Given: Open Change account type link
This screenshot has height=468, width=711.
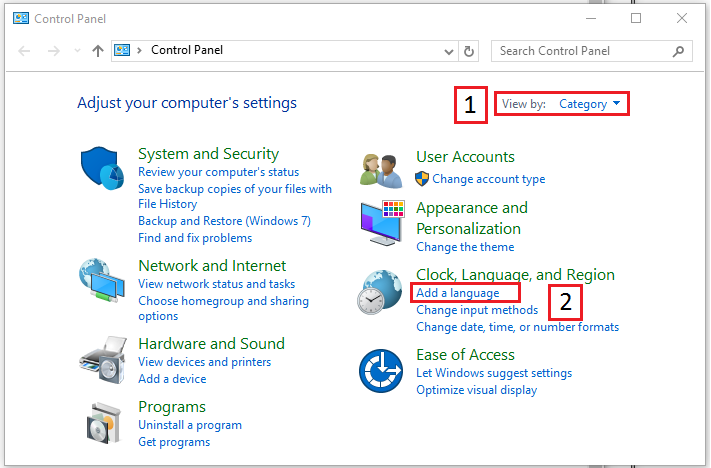Looking at the screenshot, I should (488, 179).
